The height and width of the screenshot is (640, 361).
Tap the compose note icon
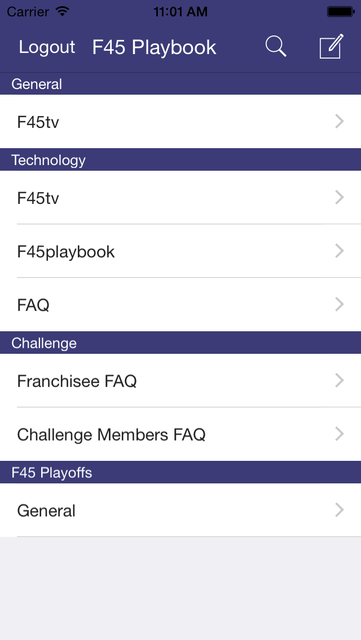pos(331,47)
